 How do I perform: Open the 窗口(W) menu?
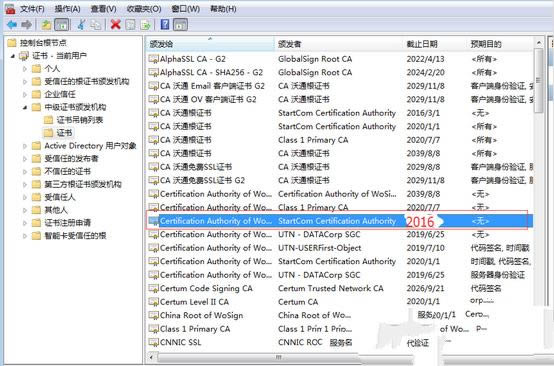pos(185,9)
